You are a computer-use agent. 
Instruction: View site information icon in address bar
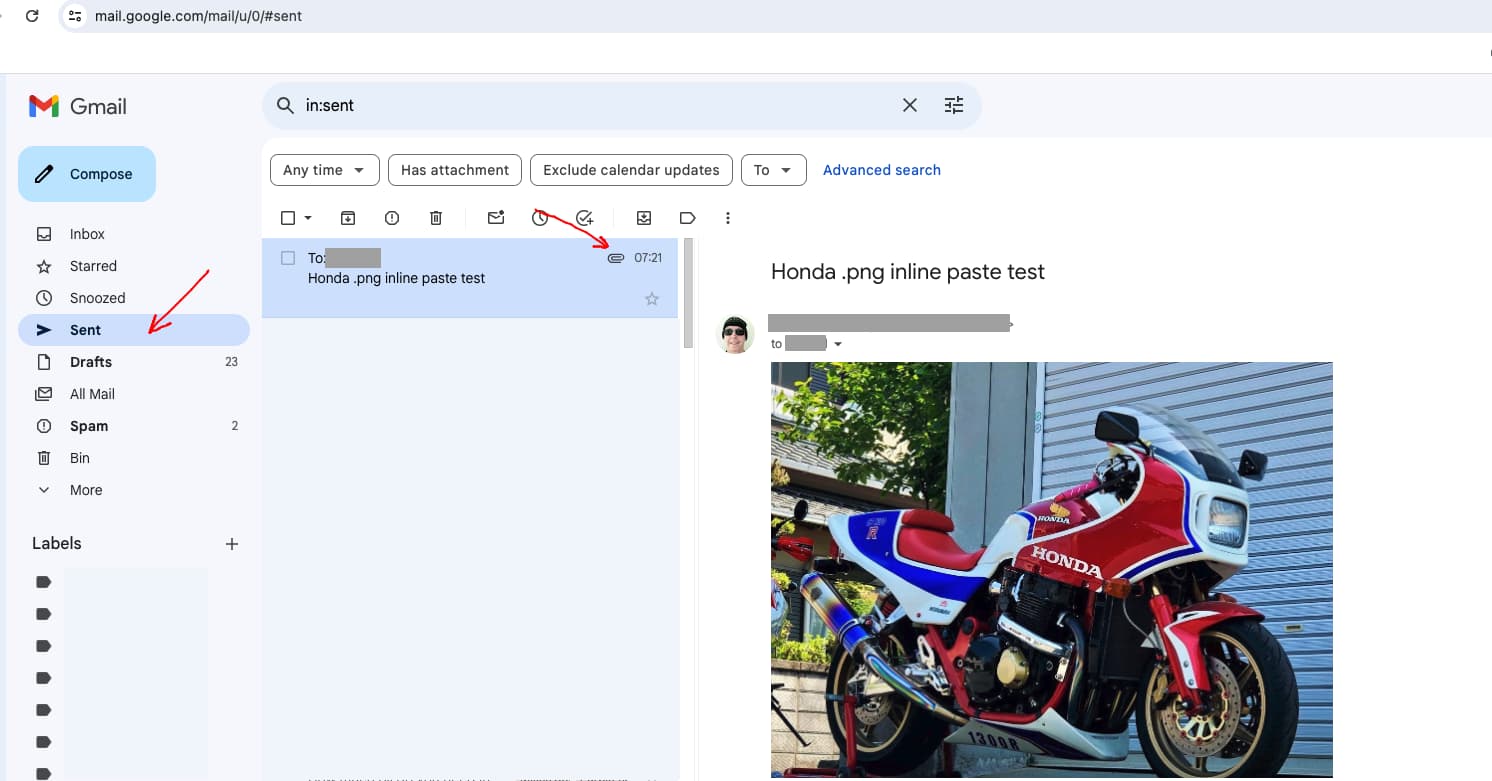coord(74,16)
